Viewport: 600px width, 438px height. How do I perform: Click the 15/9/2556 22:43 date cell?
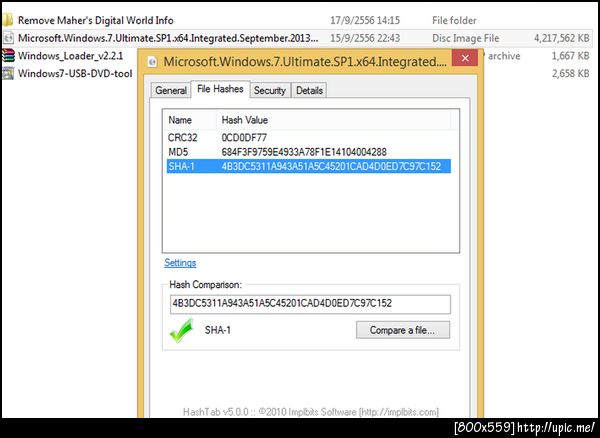coord(365,38)
